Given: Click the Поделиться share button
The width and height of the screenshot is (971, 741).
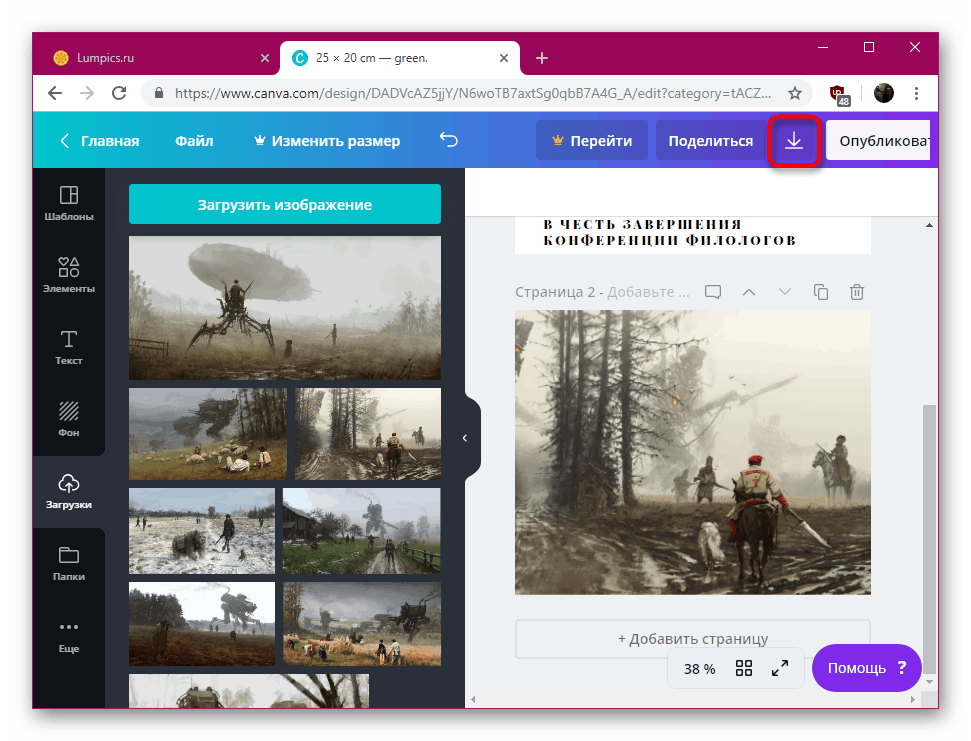Looking at the screenshot, I should (711, 141).
